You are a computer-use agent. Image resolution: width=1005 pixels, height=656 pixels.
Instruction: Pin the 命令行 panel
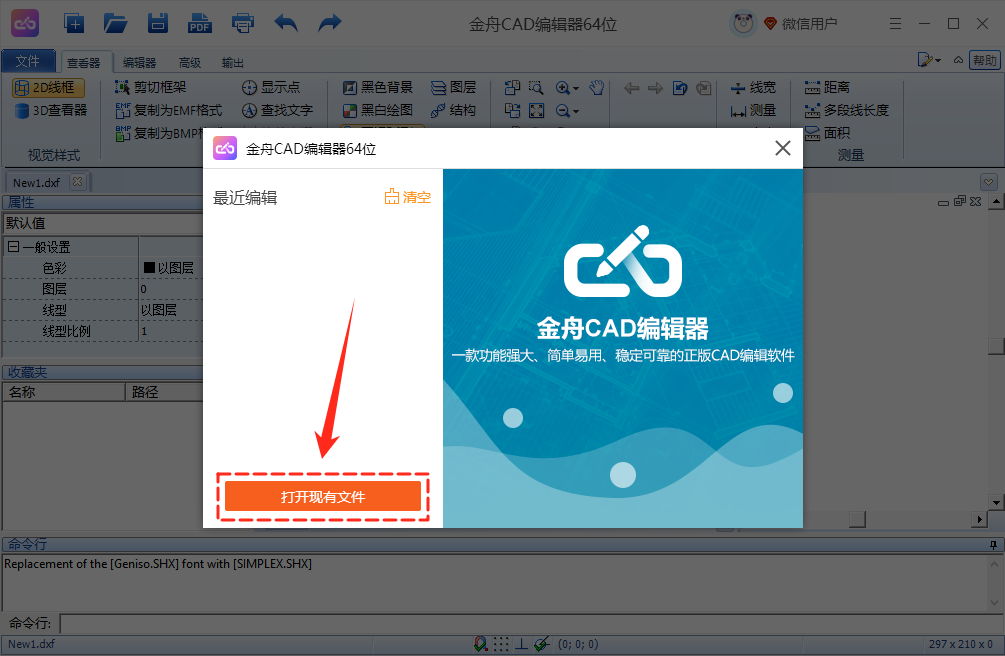[x=993, y=544]
